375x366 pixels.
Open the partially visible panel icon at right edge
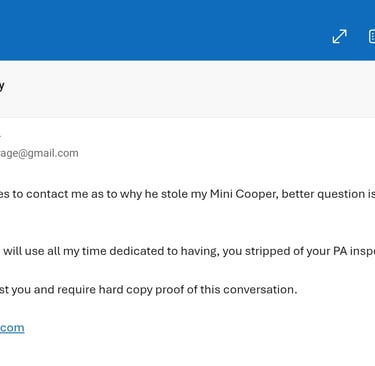(x=371, y=36)
